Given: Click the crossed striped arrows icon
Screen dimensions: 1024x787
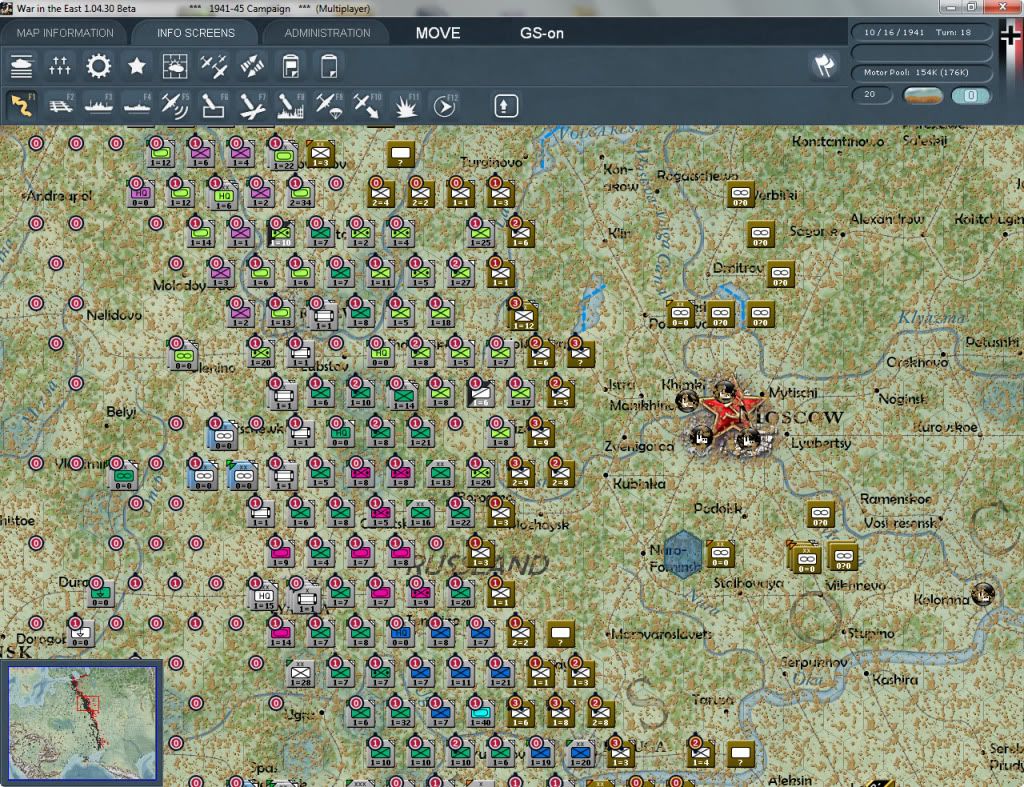Looking at the screenshot, I should click(x=252, y=66).
